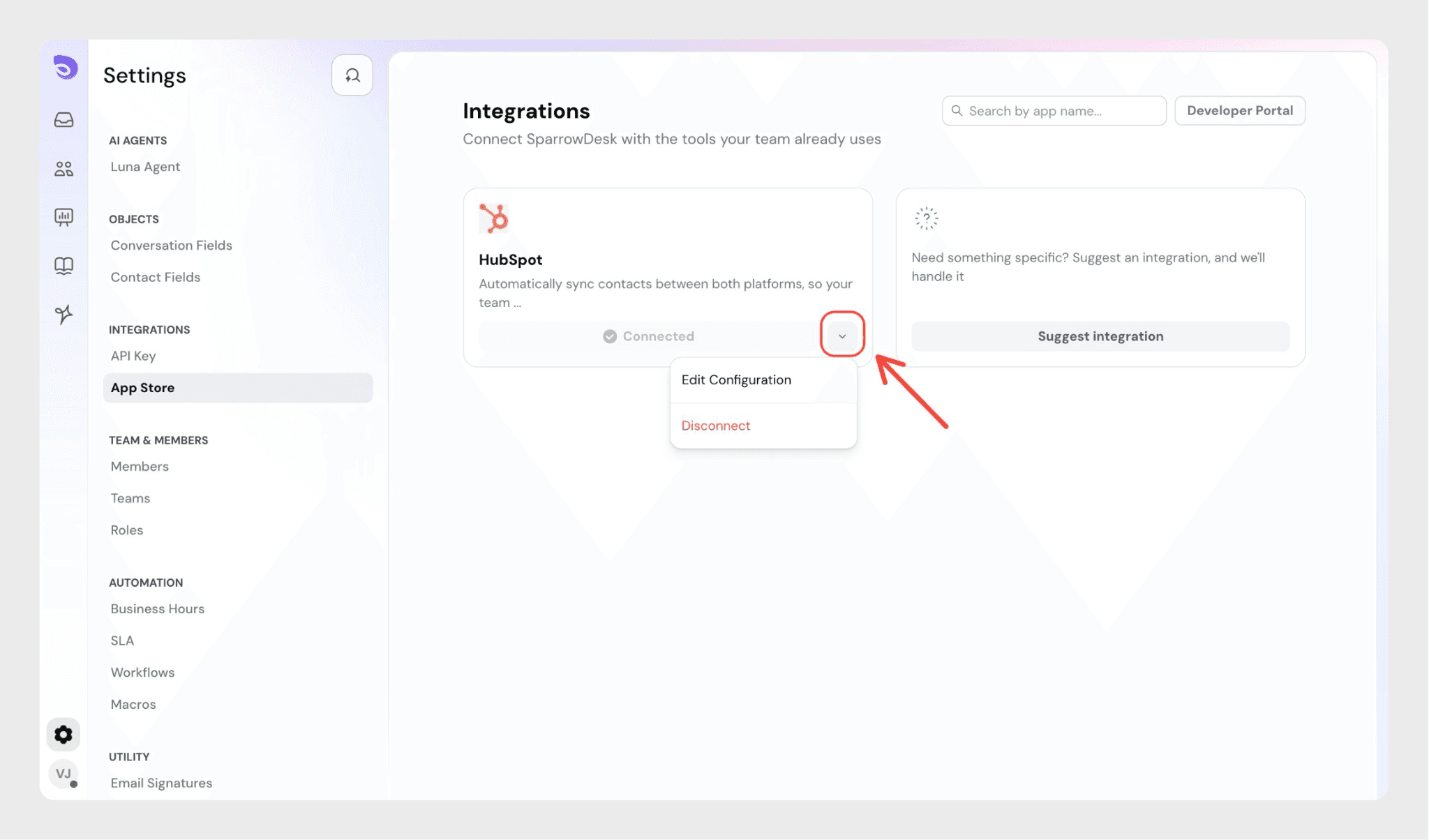The image size is (1429, 840).
Task: Click the HubSpot logo icon
Action: [x=494, y=218]
